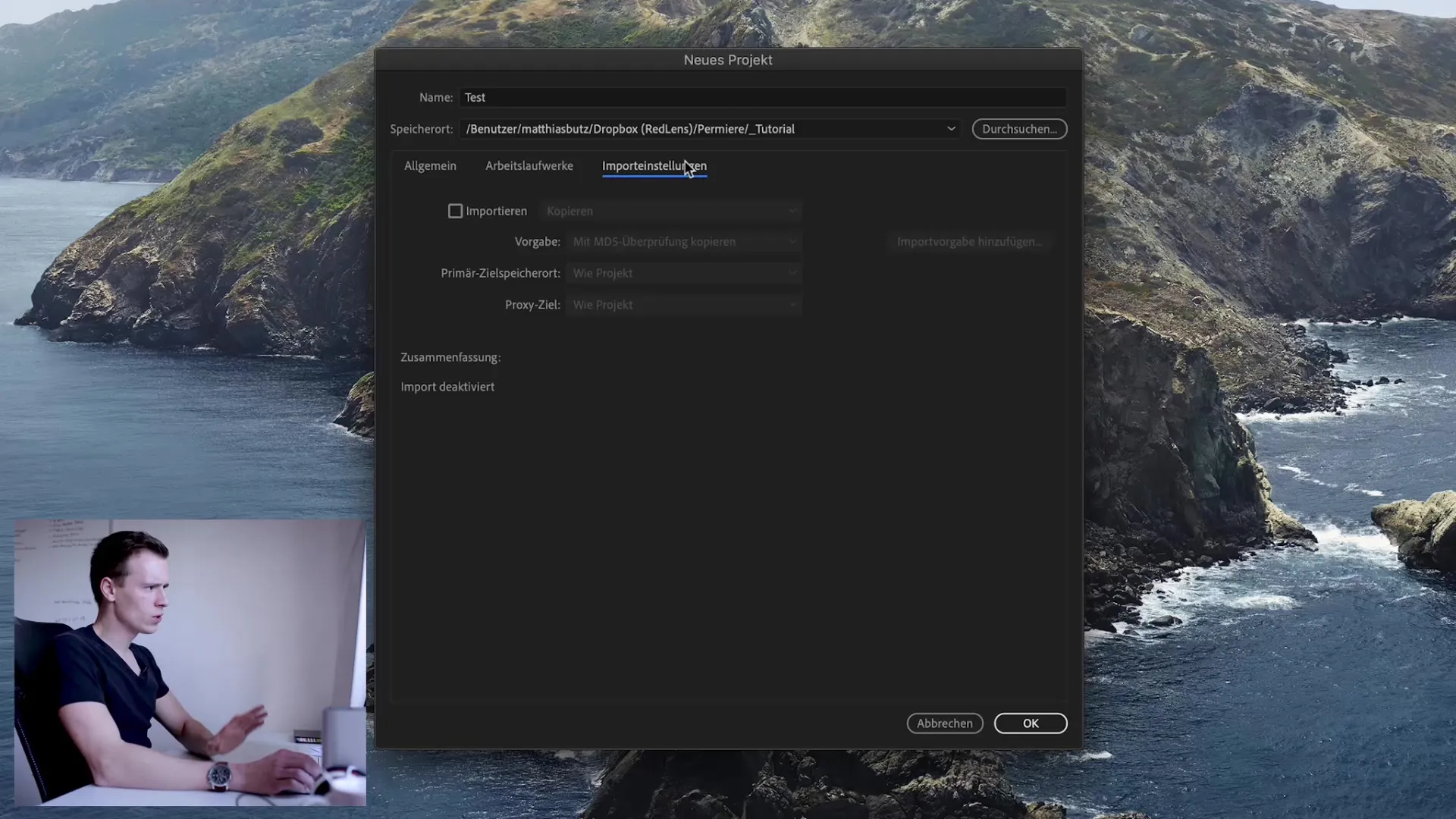This screenshot has width=1456, height=819.
Task: Click the project Name input field
Action: pos(762,97)
